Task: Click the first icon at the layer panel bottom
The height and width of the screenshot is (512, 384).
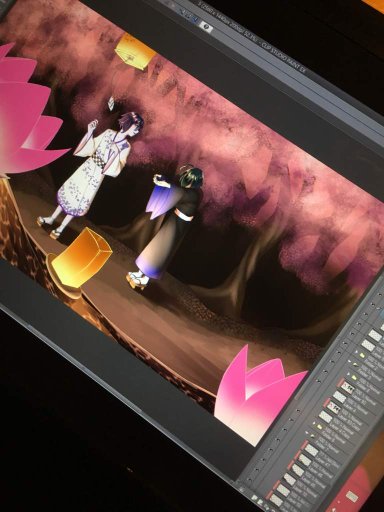Action: [x=254, y=498]
